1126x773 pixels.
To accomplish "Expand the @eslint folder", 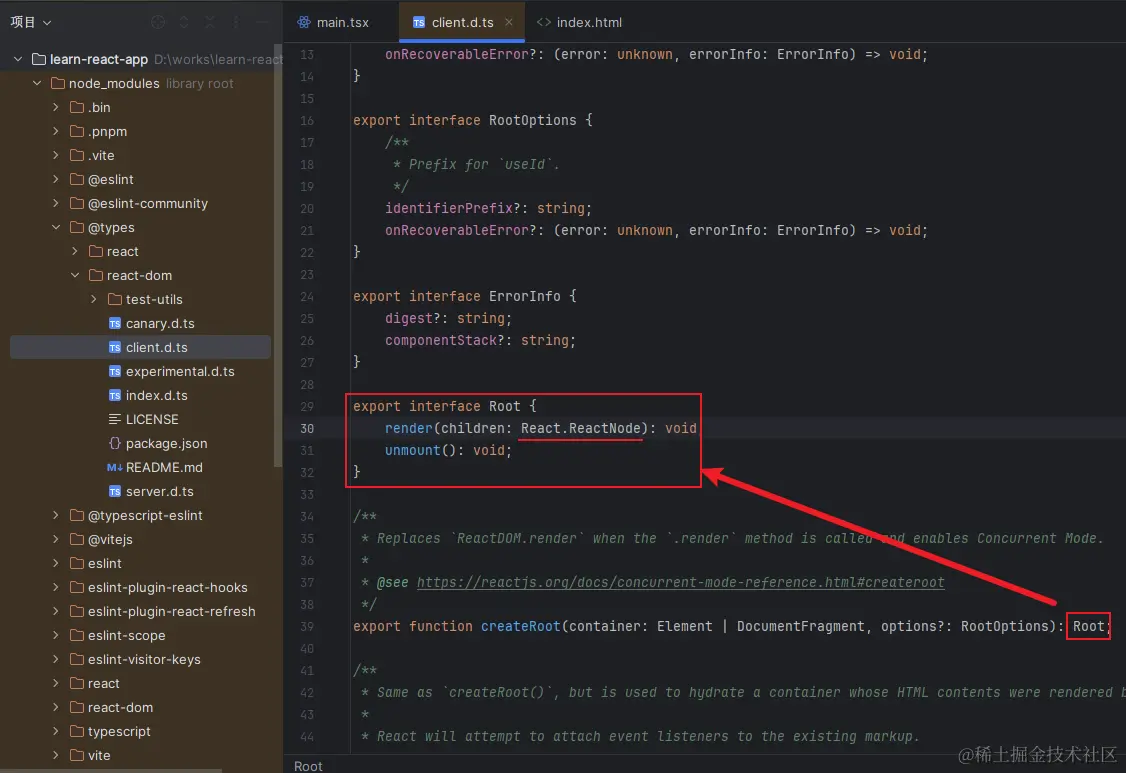I will [x=55, y=179].
